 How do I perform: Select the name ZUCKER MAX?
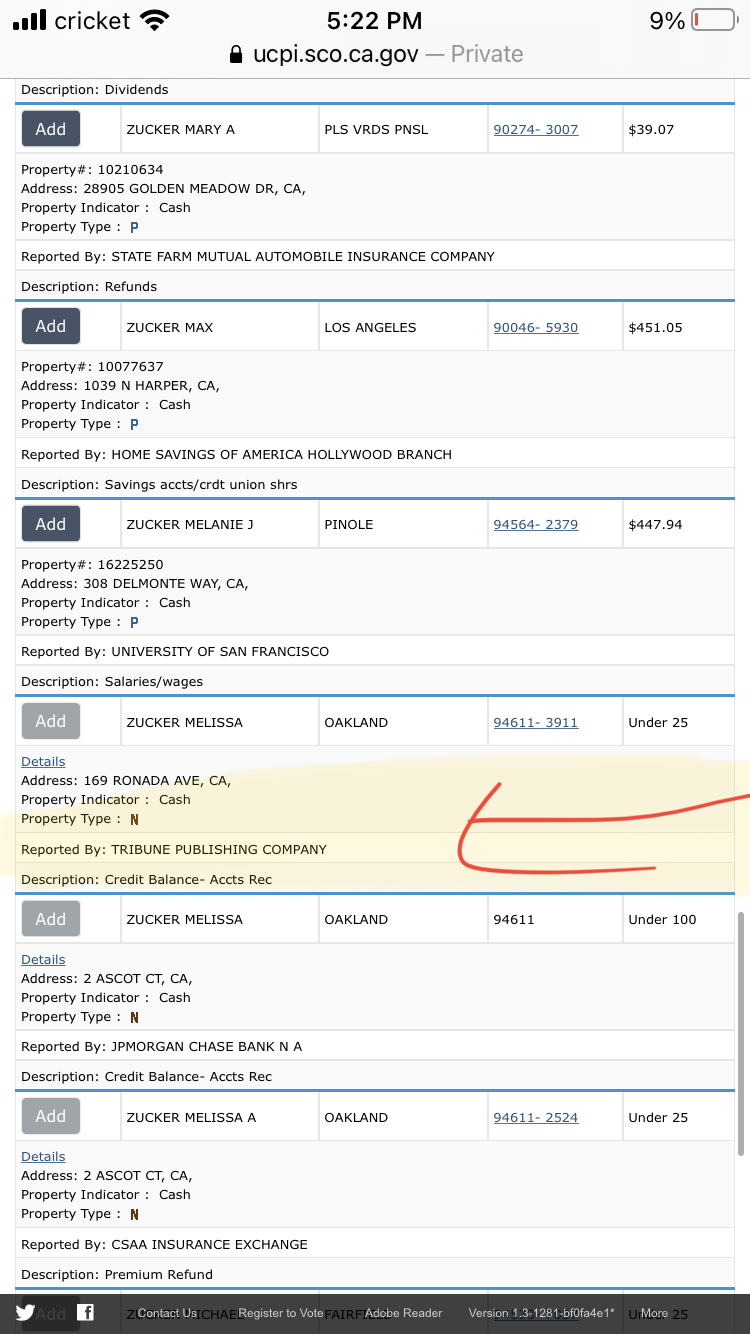tap(169, 327)
